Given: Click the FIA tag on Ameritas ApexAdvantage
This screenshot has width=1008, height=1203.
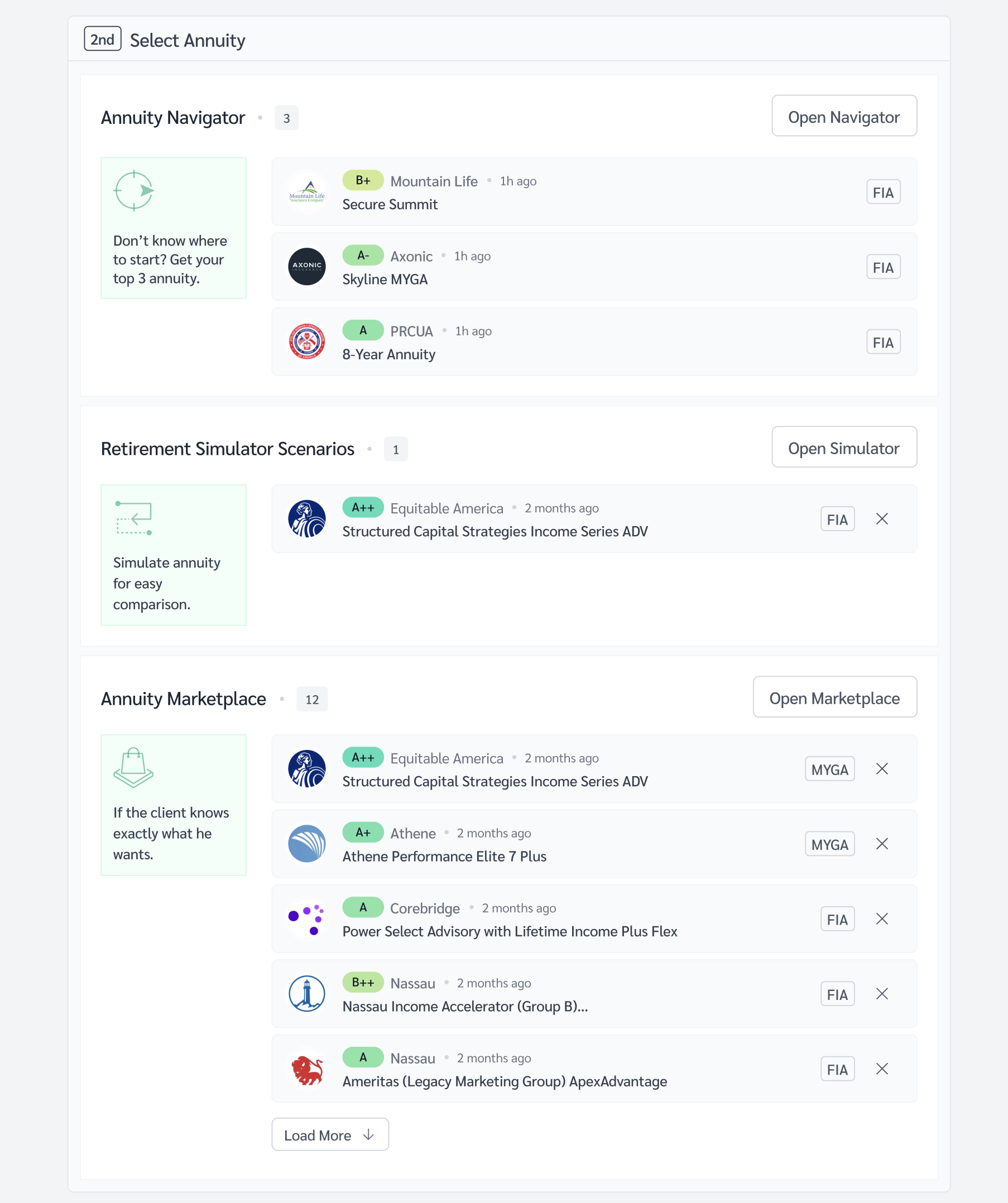Looking at the screenshot, I should click(837, 1070).
